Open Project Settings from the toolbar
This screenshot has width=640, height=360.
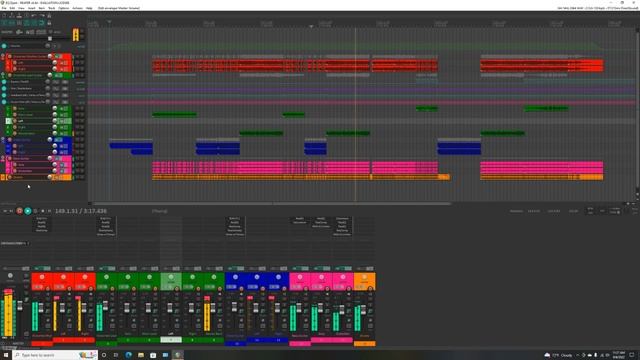27,16
